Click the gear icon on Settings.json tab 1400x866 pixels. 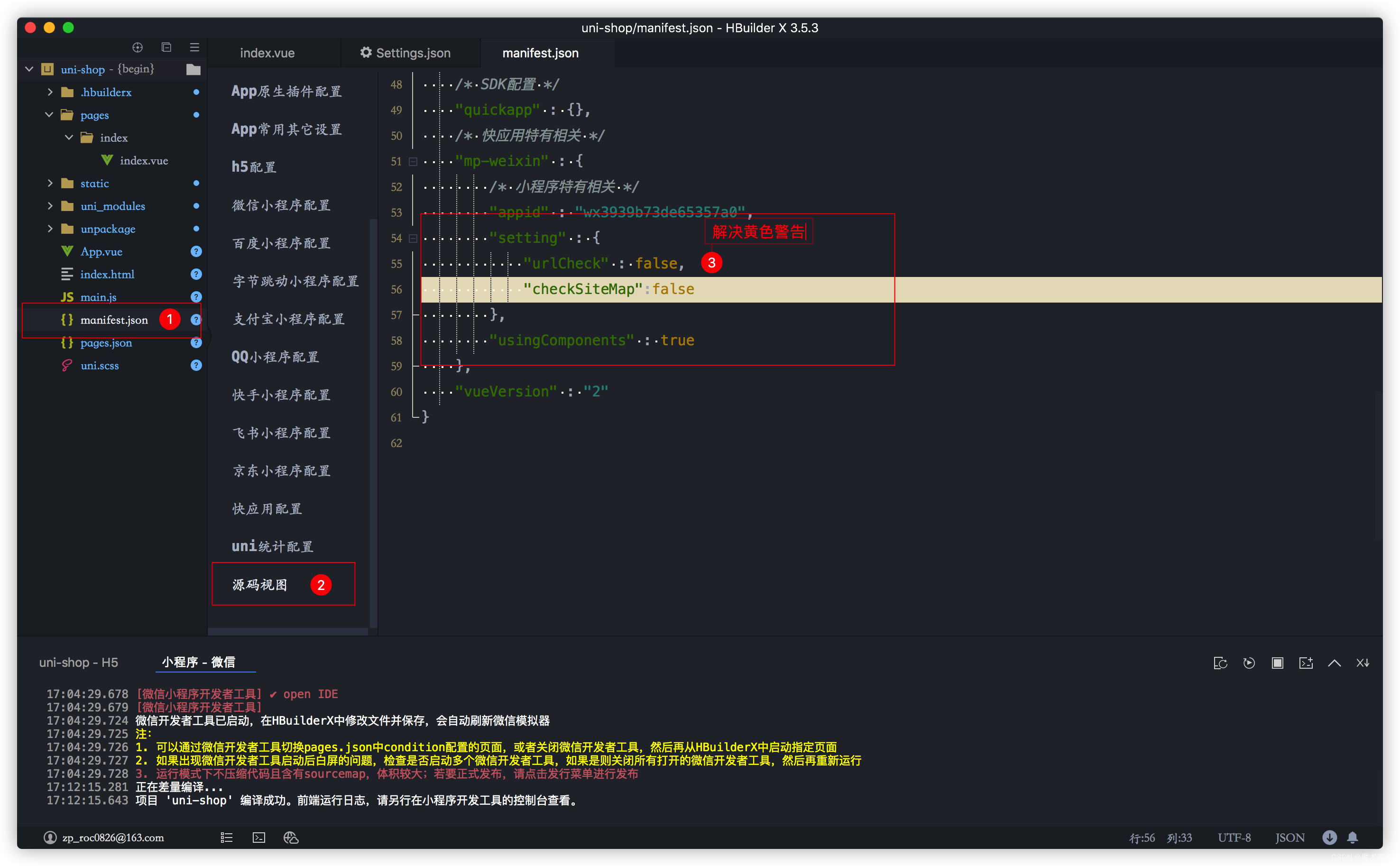[366, 53]
